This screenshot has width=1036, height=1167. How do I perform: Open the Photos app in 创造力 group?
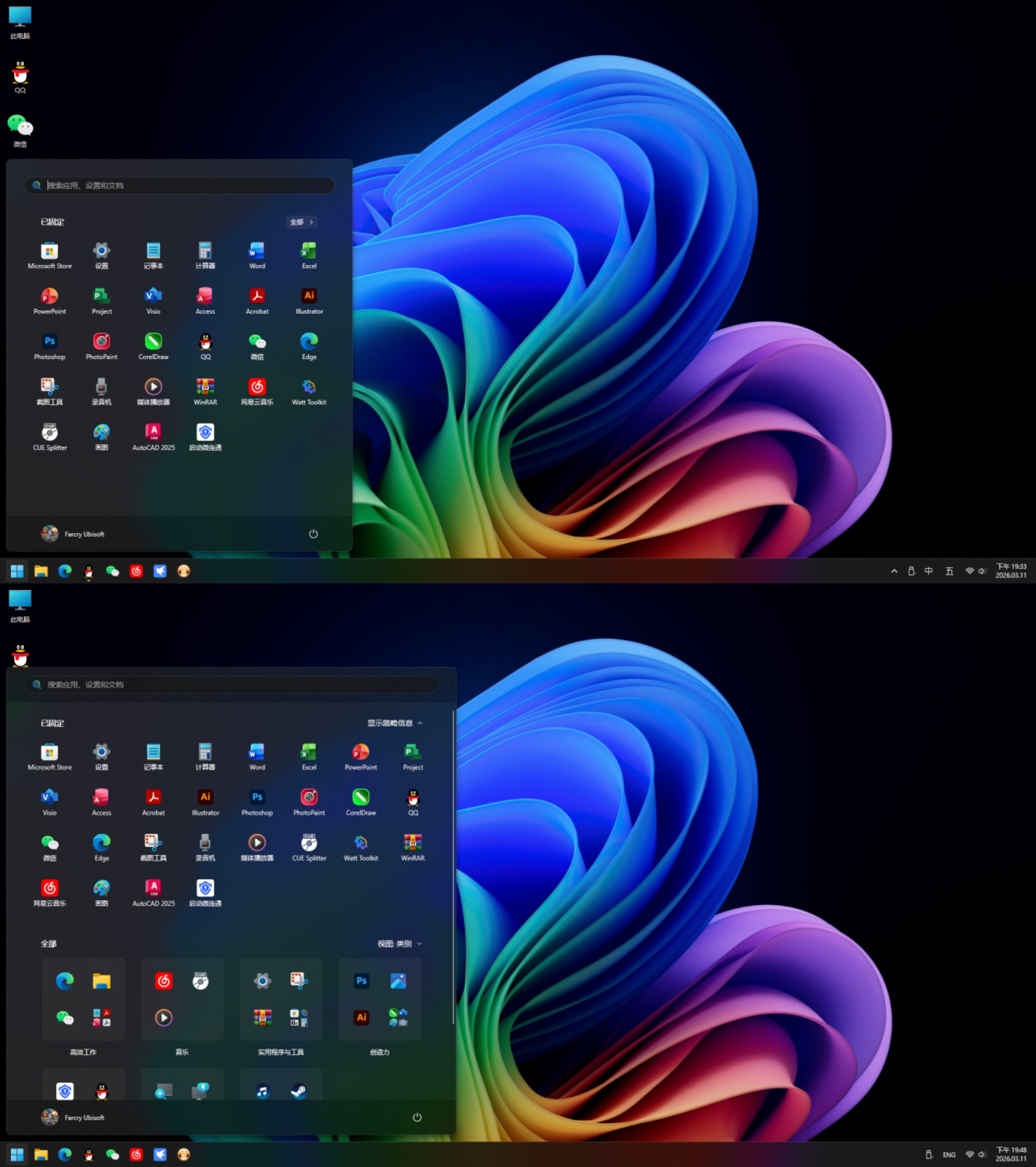[x=398, y=981]
